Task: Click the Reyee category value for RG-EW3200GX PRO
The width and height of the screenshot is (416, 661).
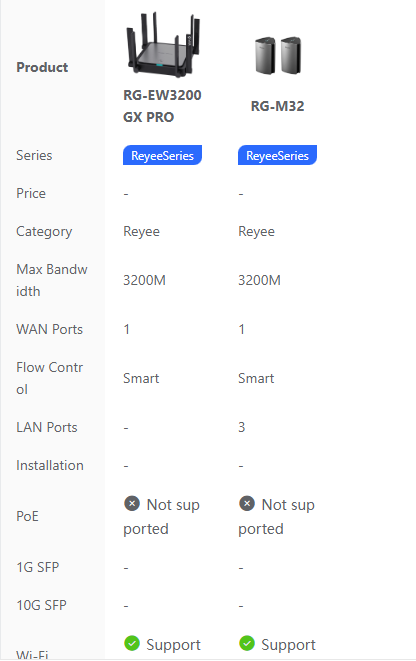Action: tap(142, 231)
